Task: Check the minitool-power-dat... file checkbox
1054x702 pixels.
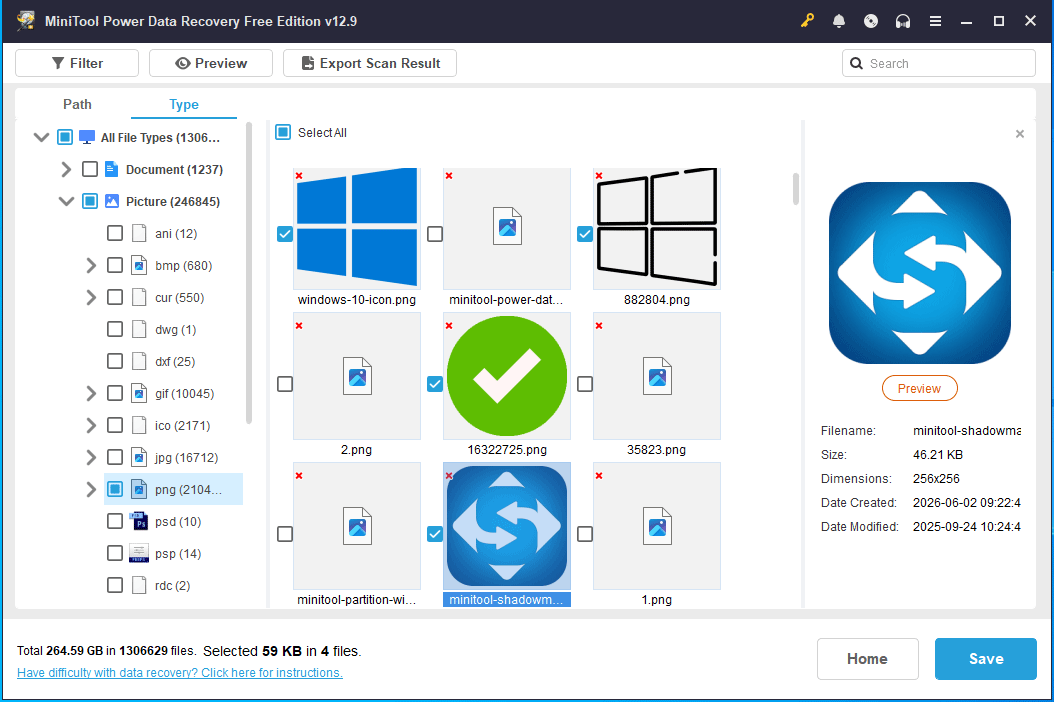Action: (x=435, y=234)
